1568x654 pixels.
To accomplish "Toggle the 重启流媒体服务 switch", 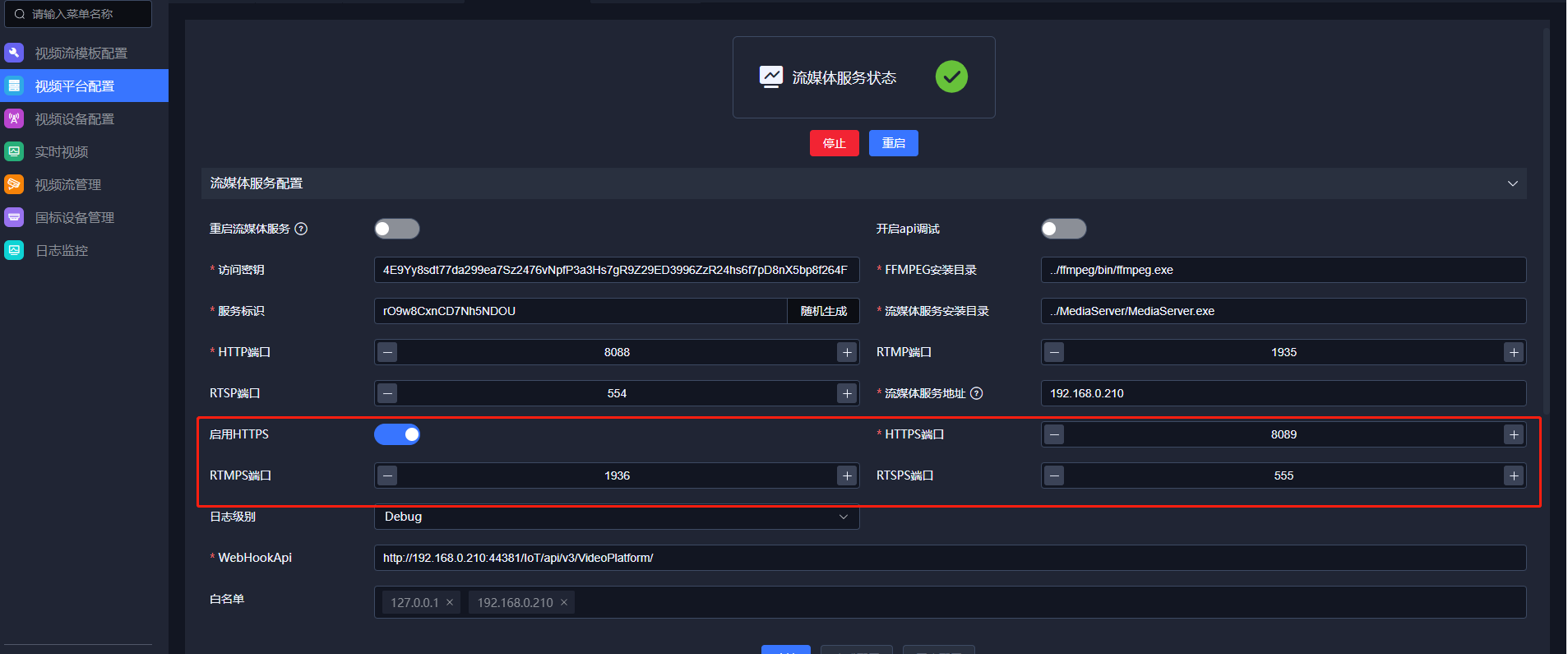I will [397, 229].
